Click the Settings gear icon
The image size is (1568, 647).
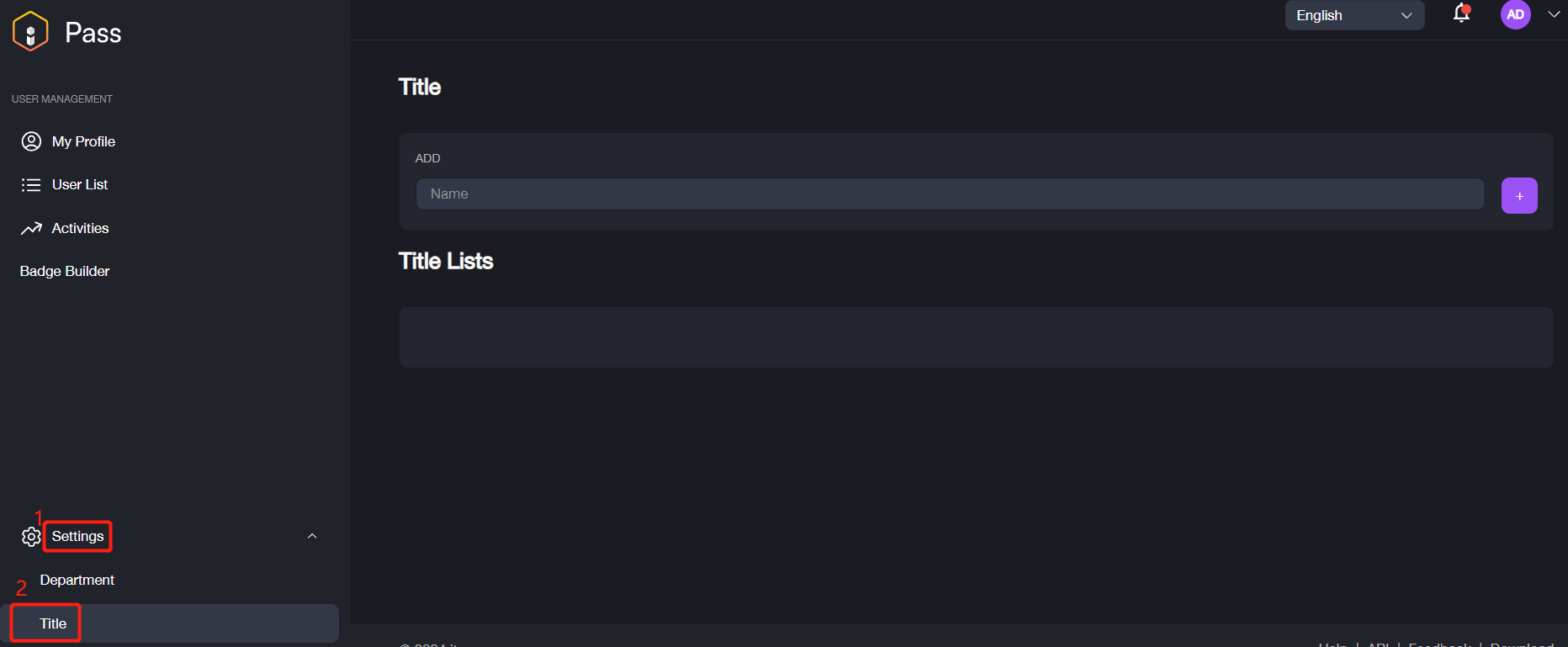click(31, 537)
